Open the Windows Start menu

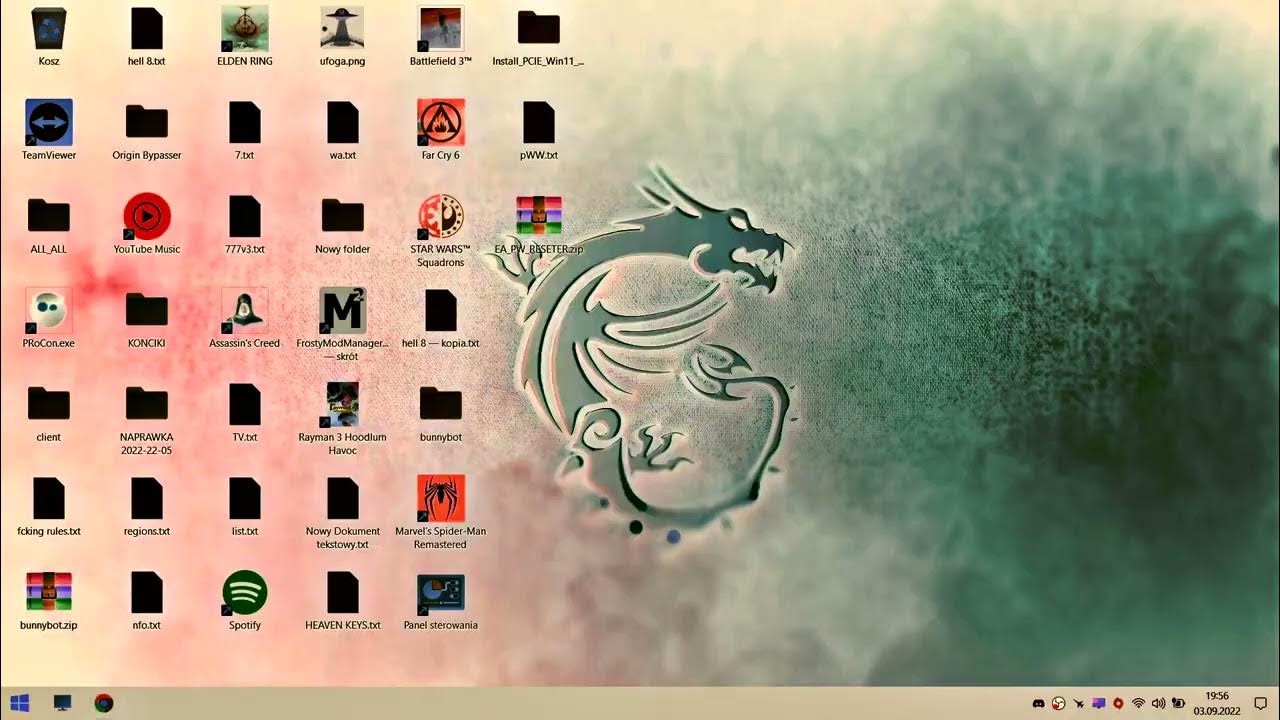coord(18,703)
